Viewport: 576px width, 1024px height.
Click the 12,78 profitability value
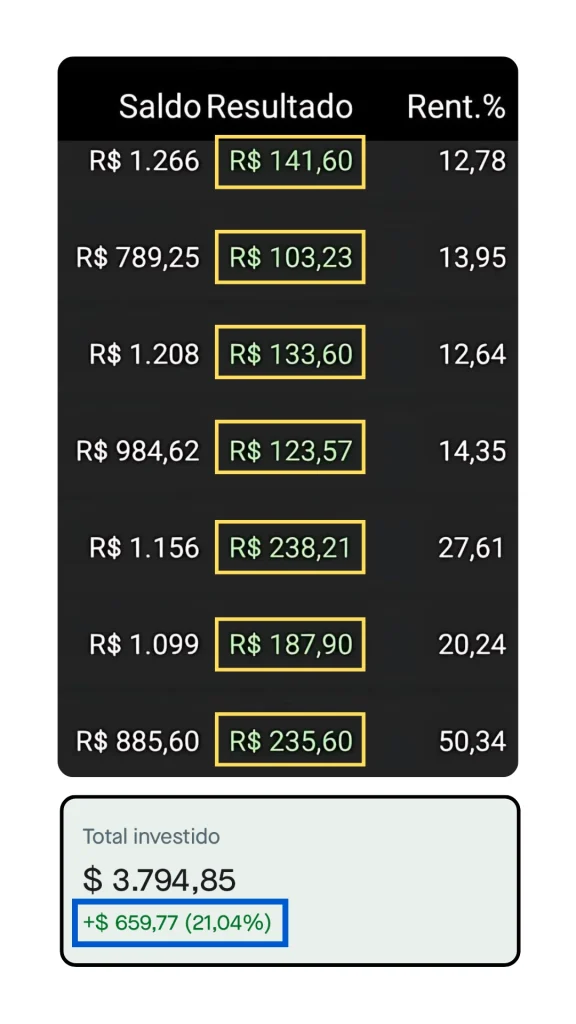(472, 161)
